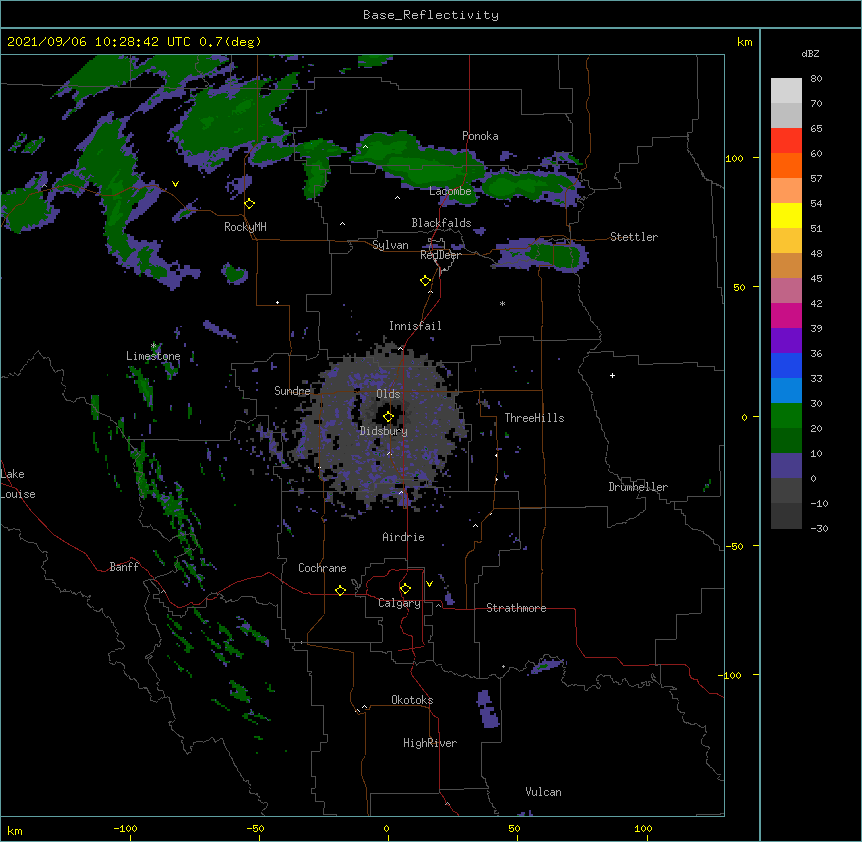Screen dimensions: 862x842
Task: Pick the dark green 10-20 dBZ legend color
Action: tap(786, 441)
